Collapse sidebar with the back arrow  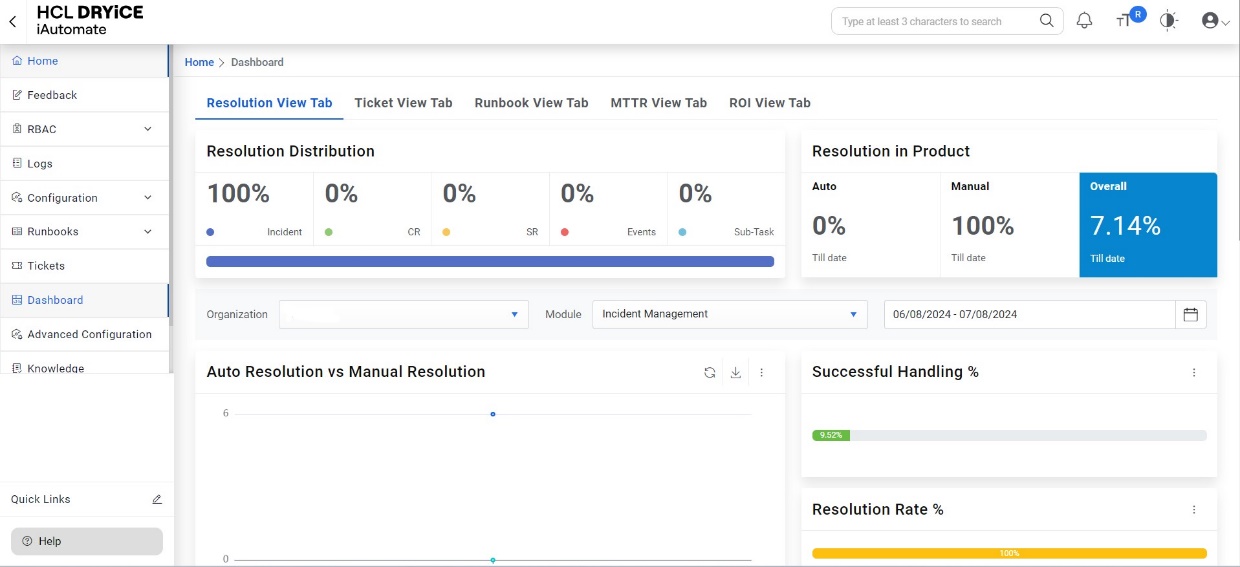click(x=12, y=21)
